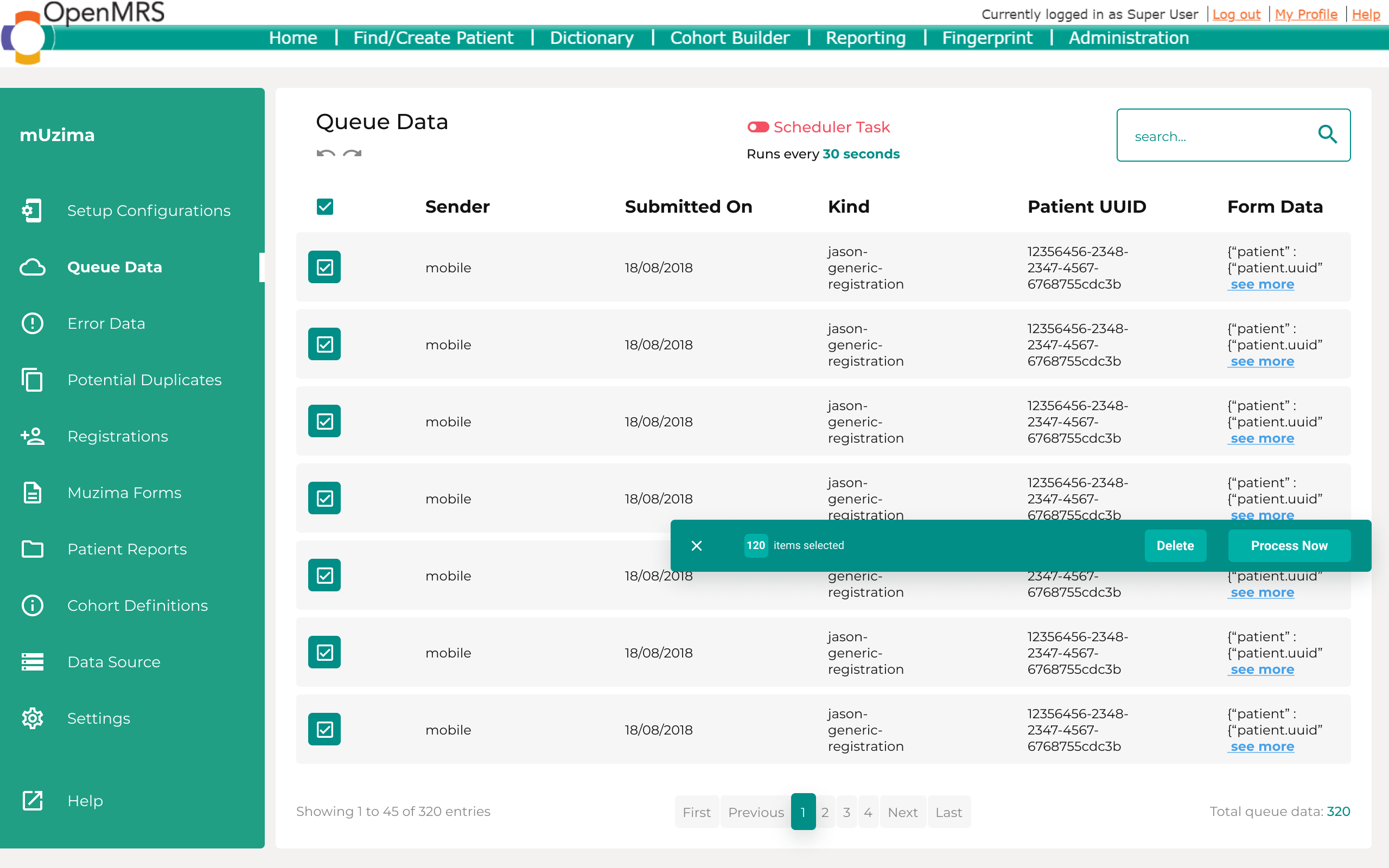The width and height of the screenshot is (1389, 868).
Task: Click the sidebar Help external-link icon
Action: [32, 800]
